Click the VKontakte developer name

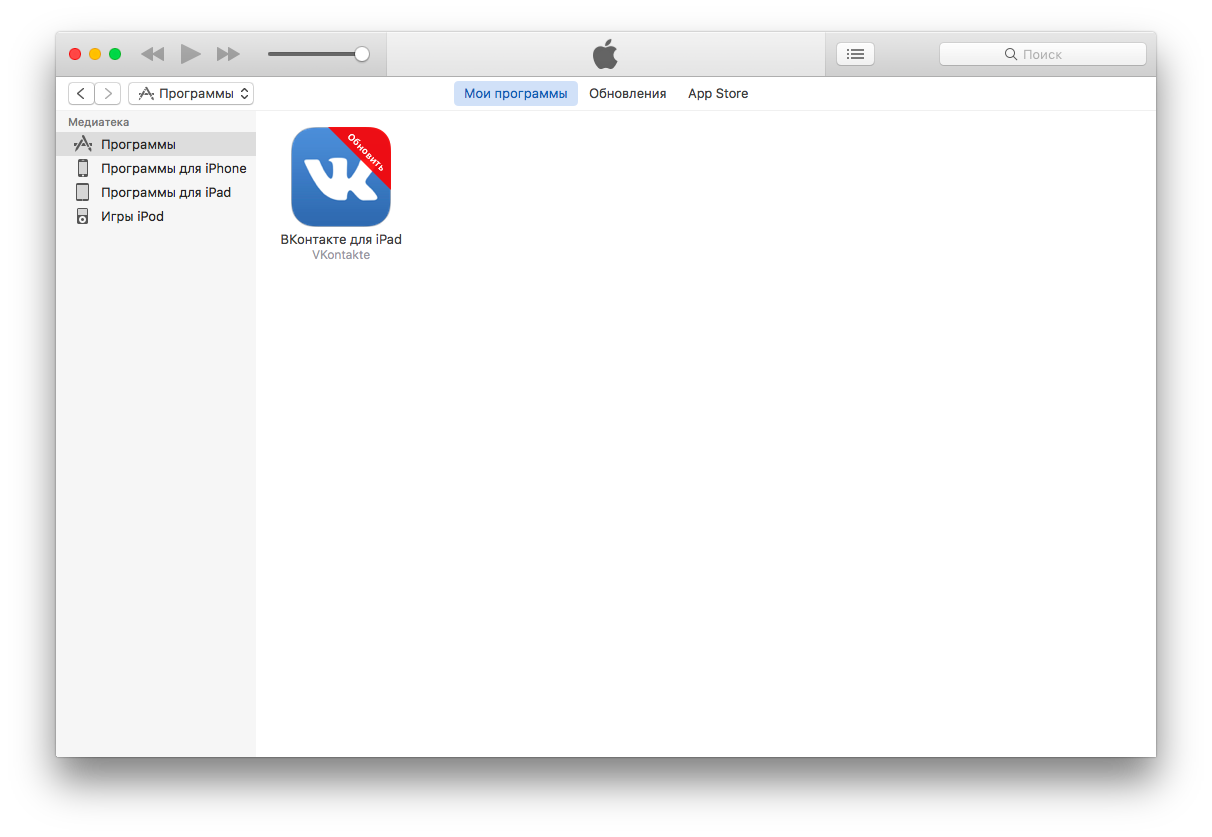tap(341, 255)
